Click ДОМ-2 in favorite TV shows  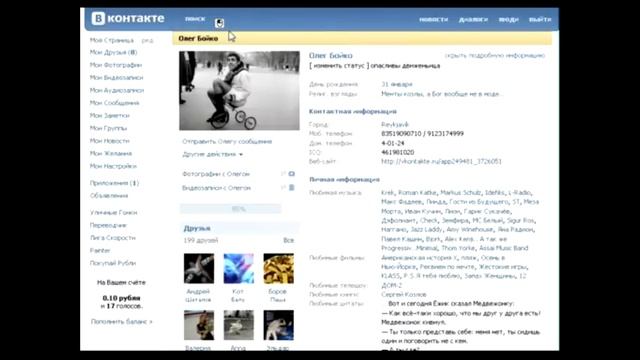click(x=391, y=285)
